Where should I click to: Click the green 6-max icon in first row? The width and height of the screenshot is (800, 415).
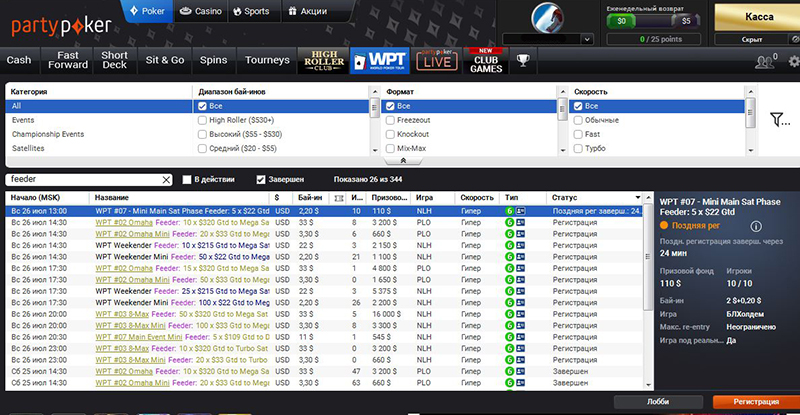click(509, 211)
